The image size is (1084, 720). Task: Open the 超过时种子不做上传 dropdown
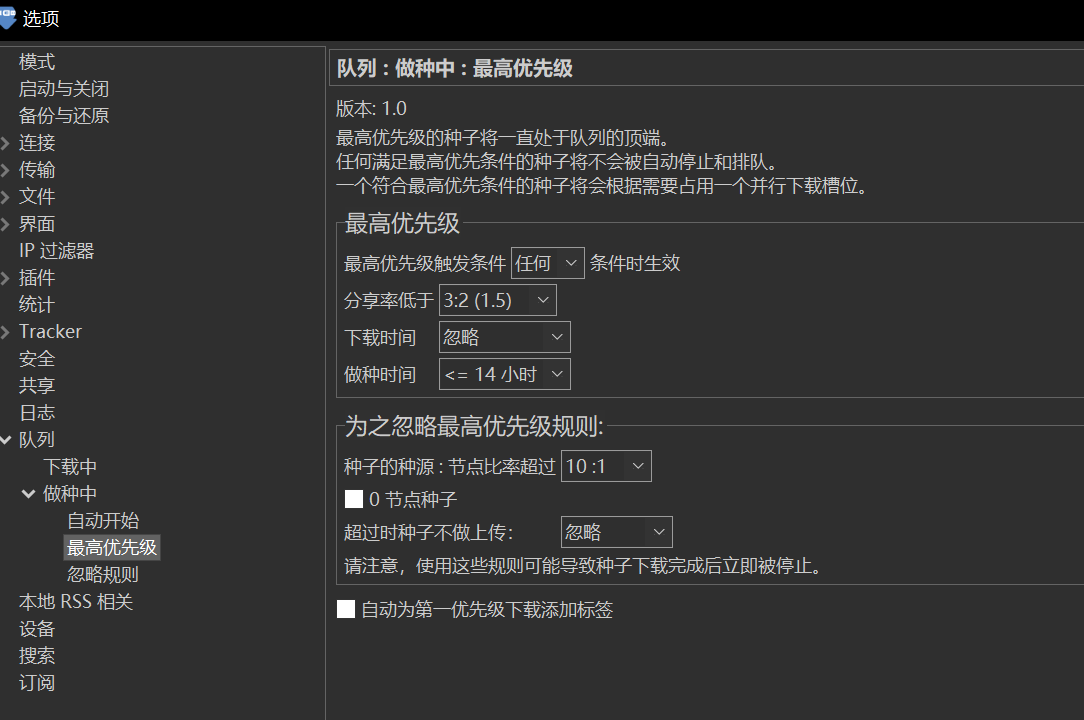pyautogui.click(x=616, y=532)
